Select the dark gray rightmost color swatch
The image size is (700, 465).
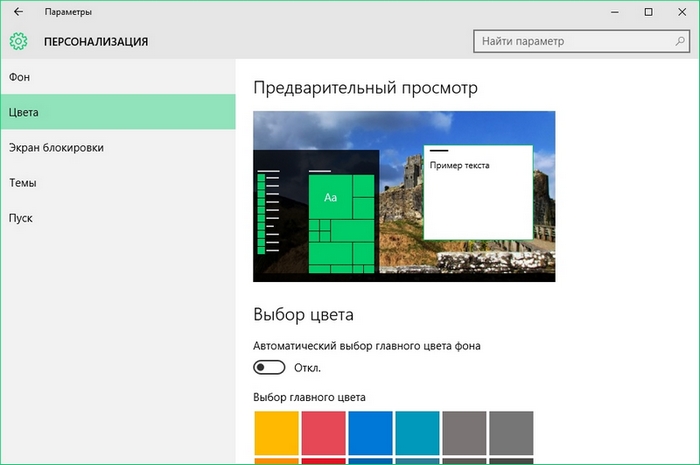pos(512,432)
